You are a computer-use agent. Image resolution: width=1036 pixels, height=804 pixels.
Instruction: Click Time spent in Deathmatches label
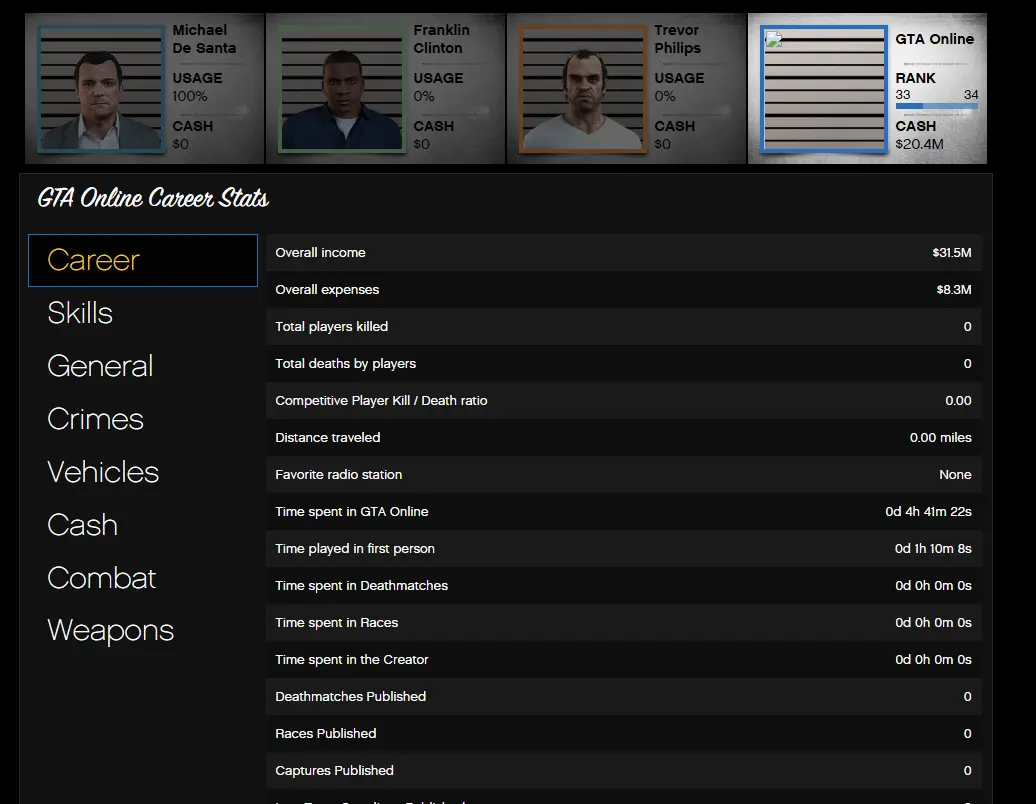(x=361, y=585)
